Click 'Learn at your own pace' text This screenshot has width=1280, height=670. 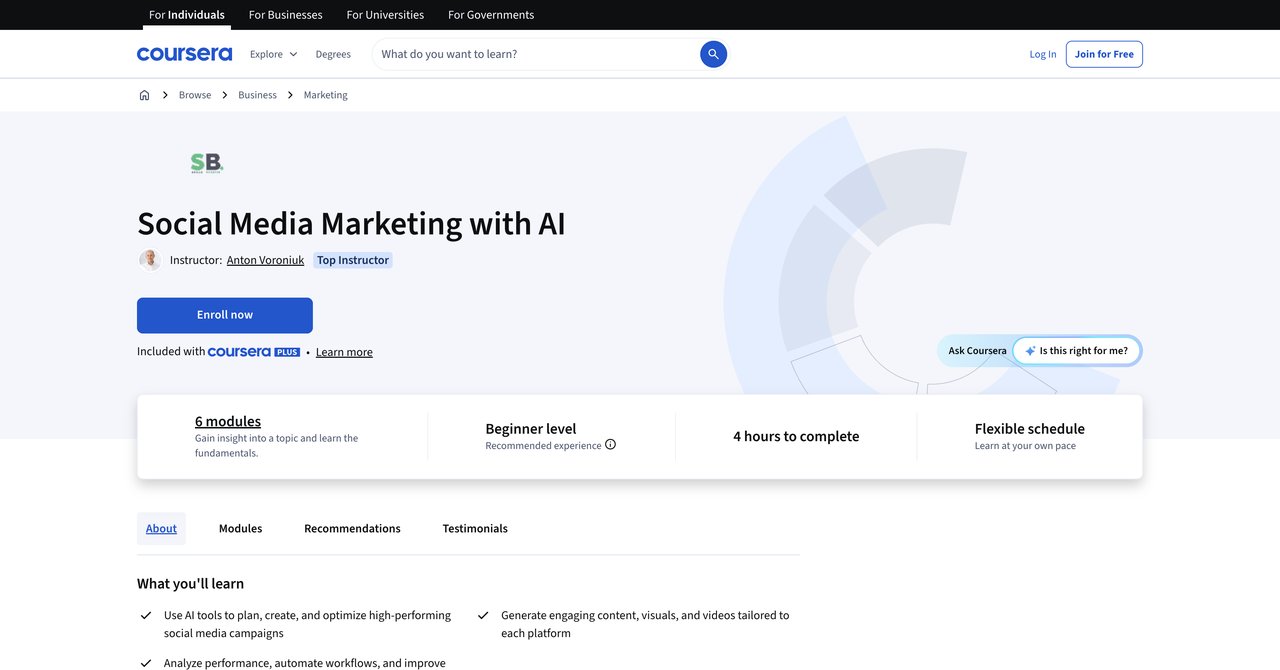(x=1025, y=446)
